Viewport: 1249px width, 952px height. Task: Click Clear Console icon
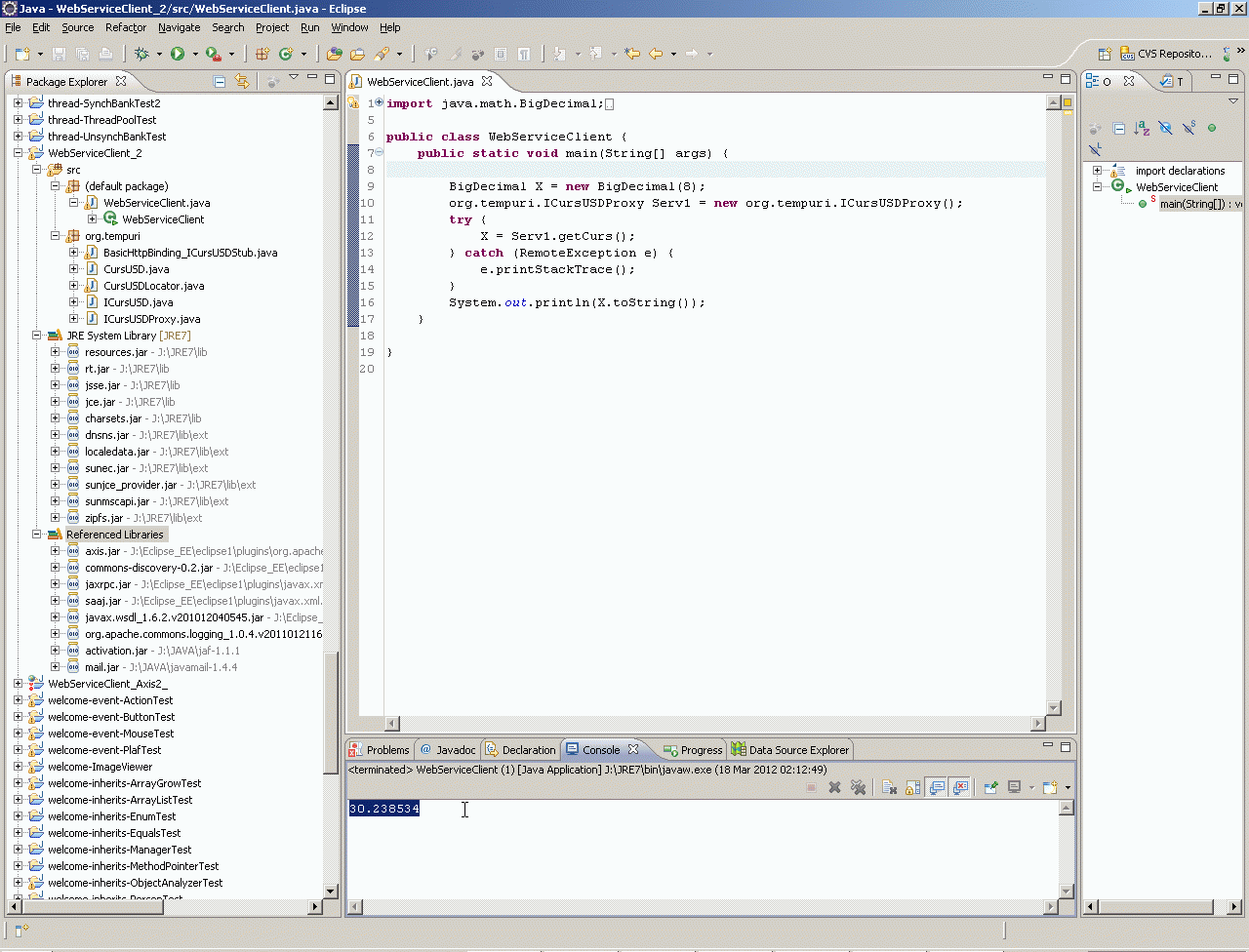coord(889,787)
